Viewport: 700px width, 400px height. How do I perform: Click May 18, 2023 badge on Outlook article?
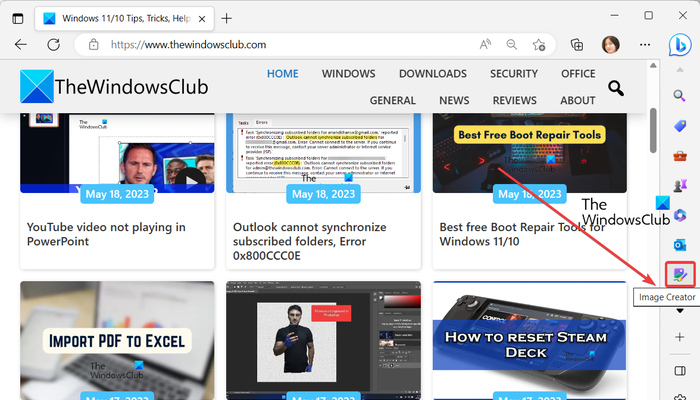(x=323, y=194)
